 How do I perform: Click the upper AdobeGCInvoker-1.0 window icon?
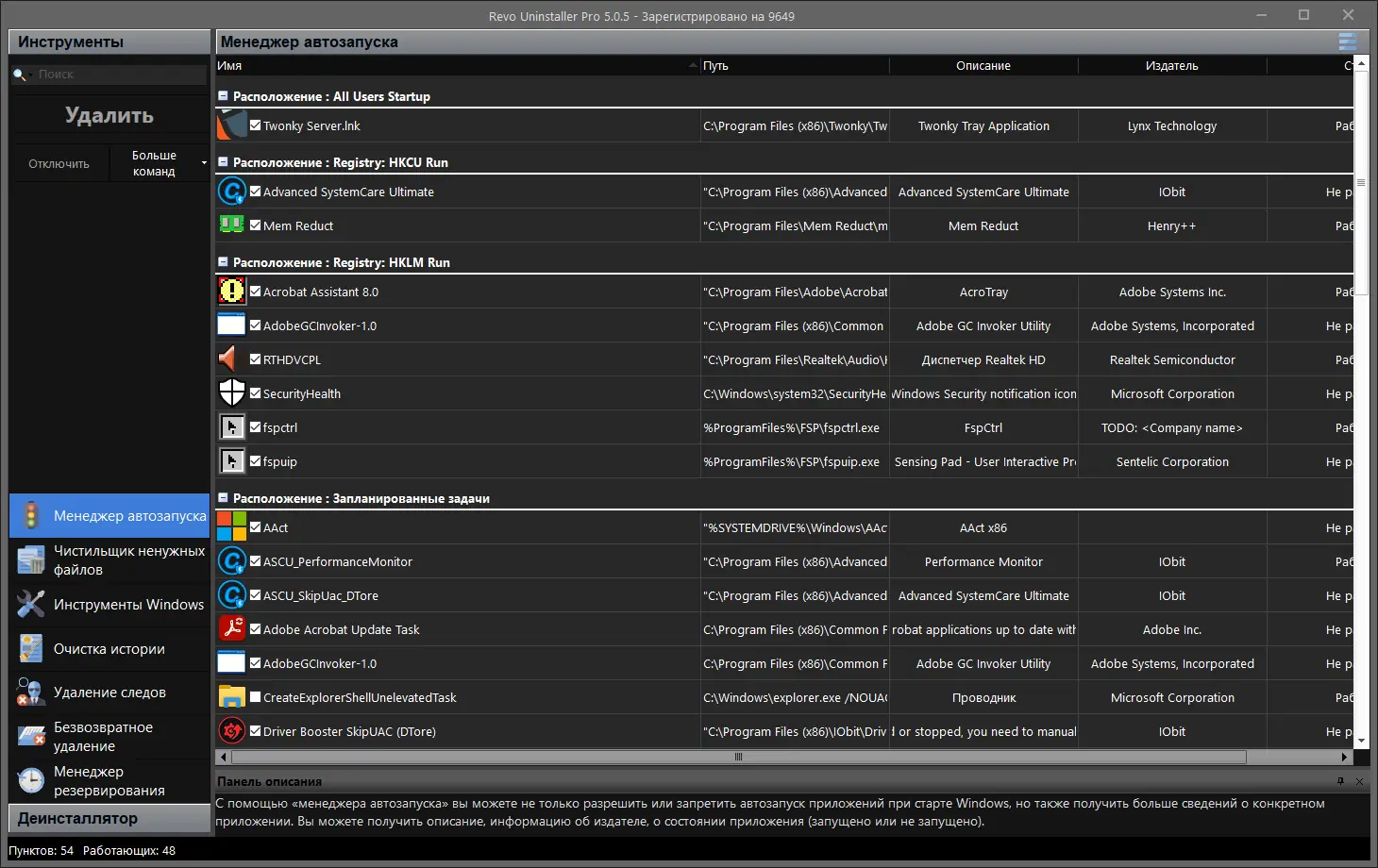(x=231, y=325)
